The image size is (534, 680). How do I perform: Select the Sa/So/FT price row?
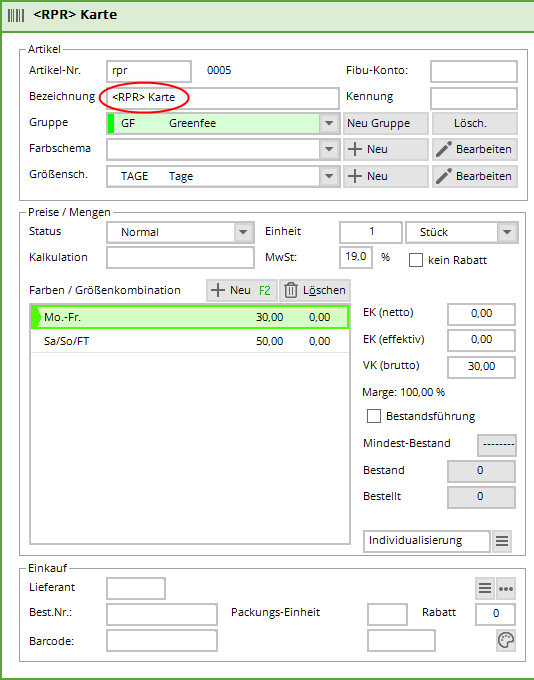[190, 341]
